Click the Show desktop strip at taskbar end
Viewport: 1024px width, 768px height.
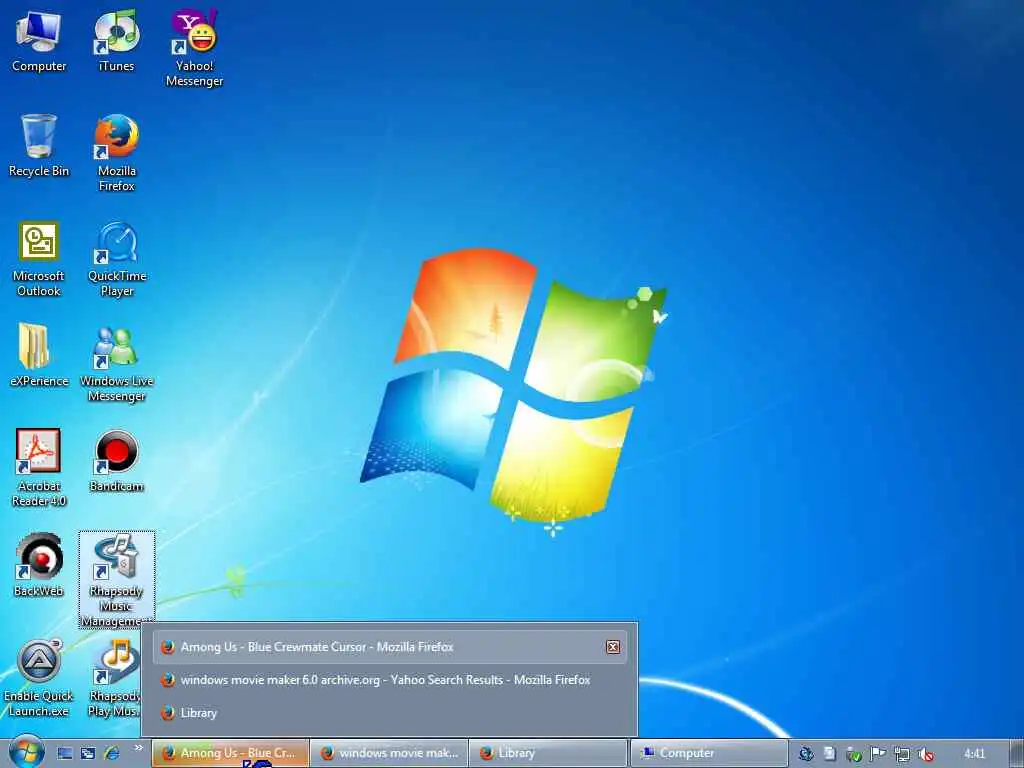(x=1017, y=754)
